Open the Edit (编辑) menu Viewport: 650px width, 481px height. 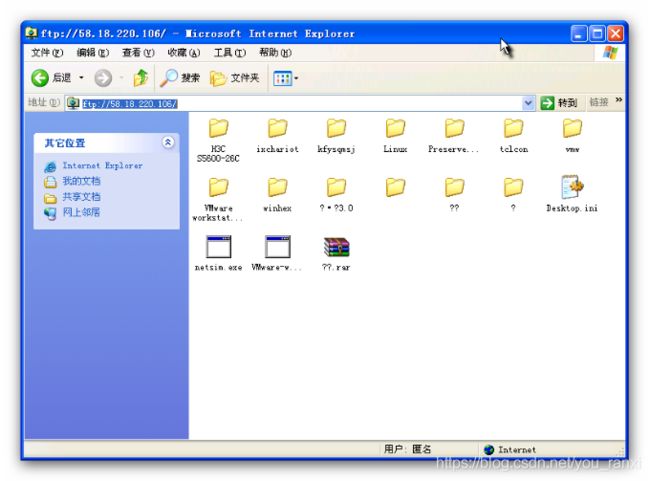coord(92,53)
